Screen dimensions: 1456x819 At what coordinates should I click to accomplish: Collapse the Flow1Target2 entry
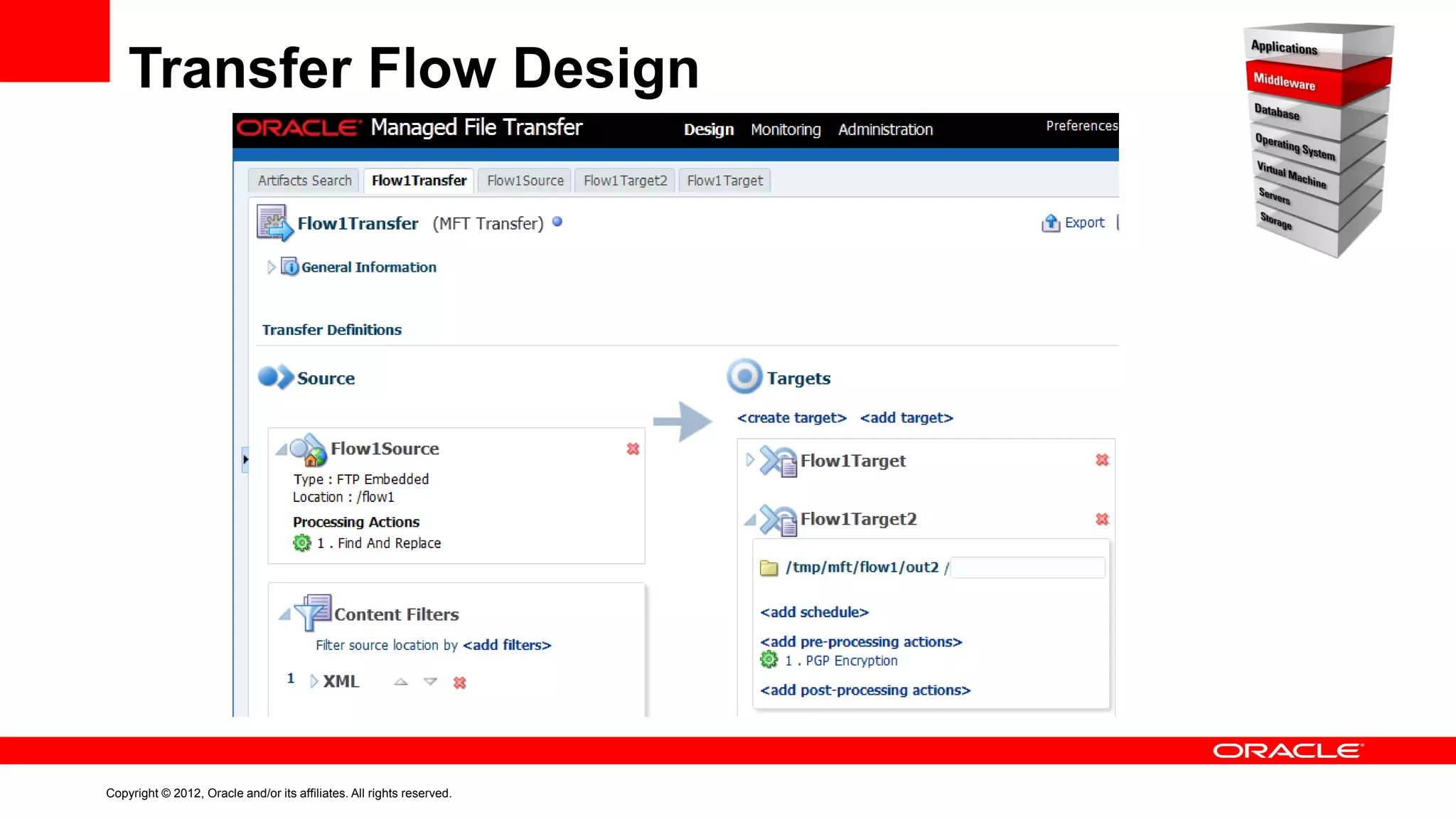[x=750, y=520]
